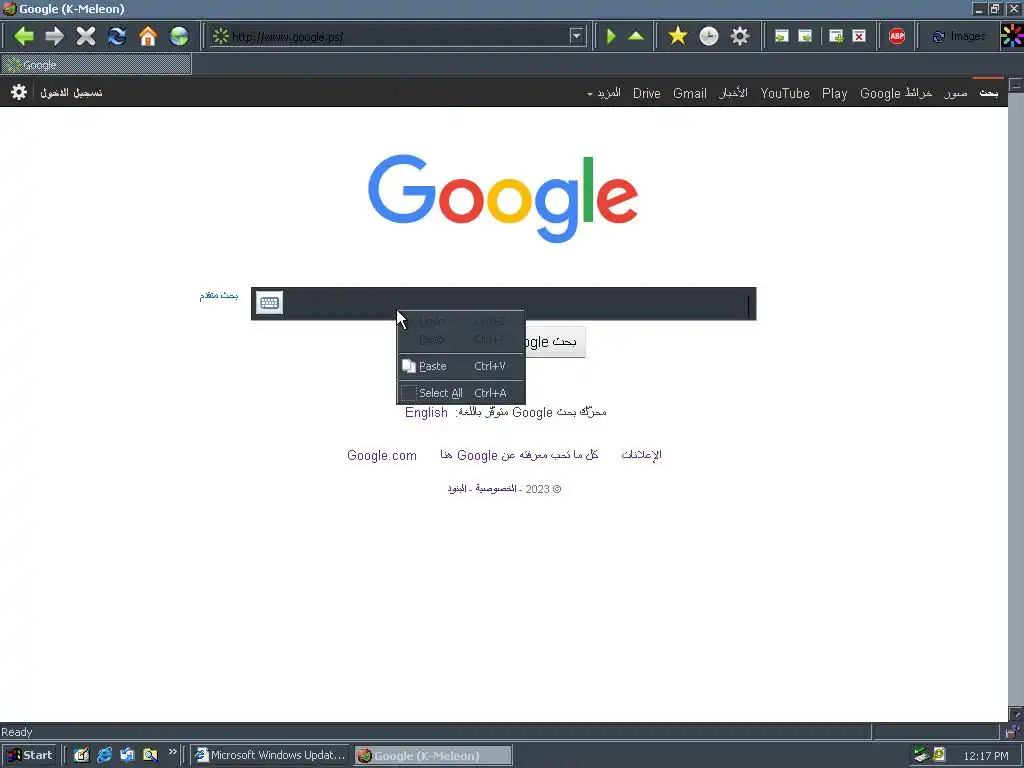Reload the page with the refresh icon
The height and width of the screenshot is (768, 1024).
pyautogui.click(x=117, y=36)
